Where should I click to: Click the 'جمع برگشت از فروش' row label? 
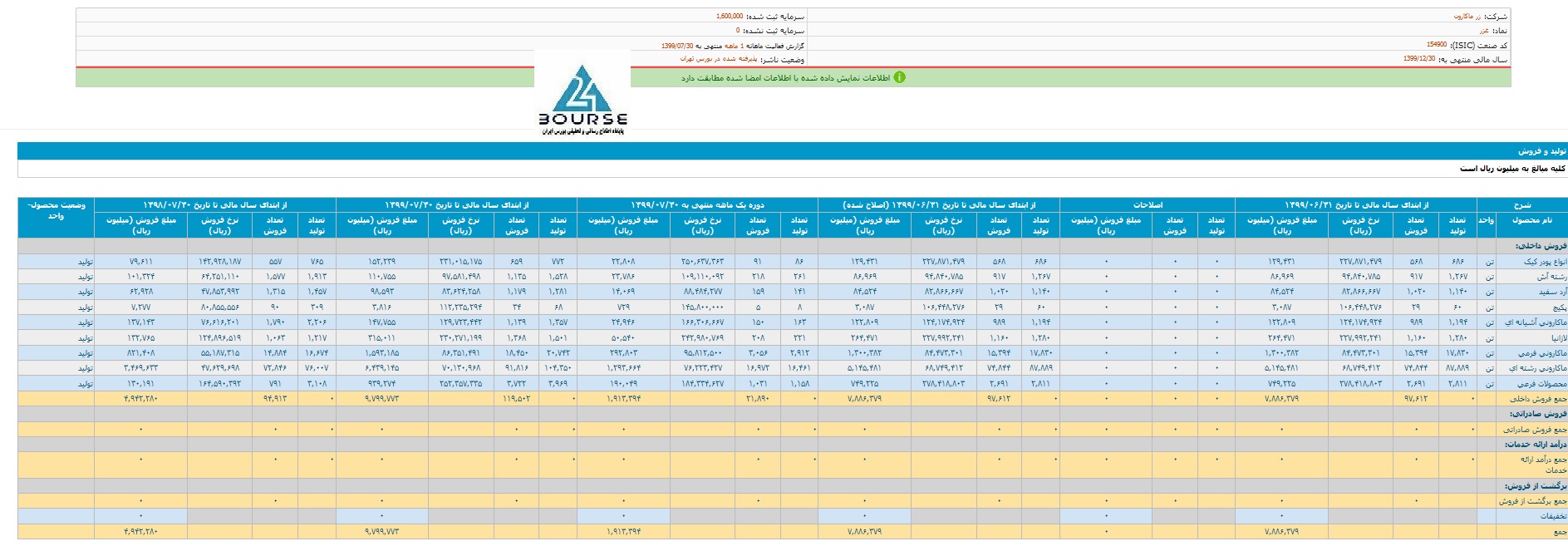pos(1533,501)
